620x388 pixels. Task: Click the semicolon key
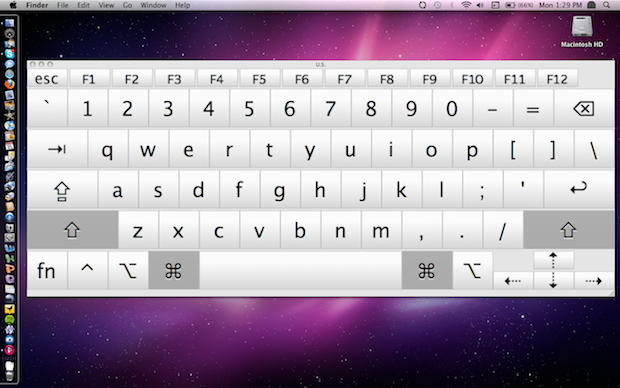(x=483, y=190)
